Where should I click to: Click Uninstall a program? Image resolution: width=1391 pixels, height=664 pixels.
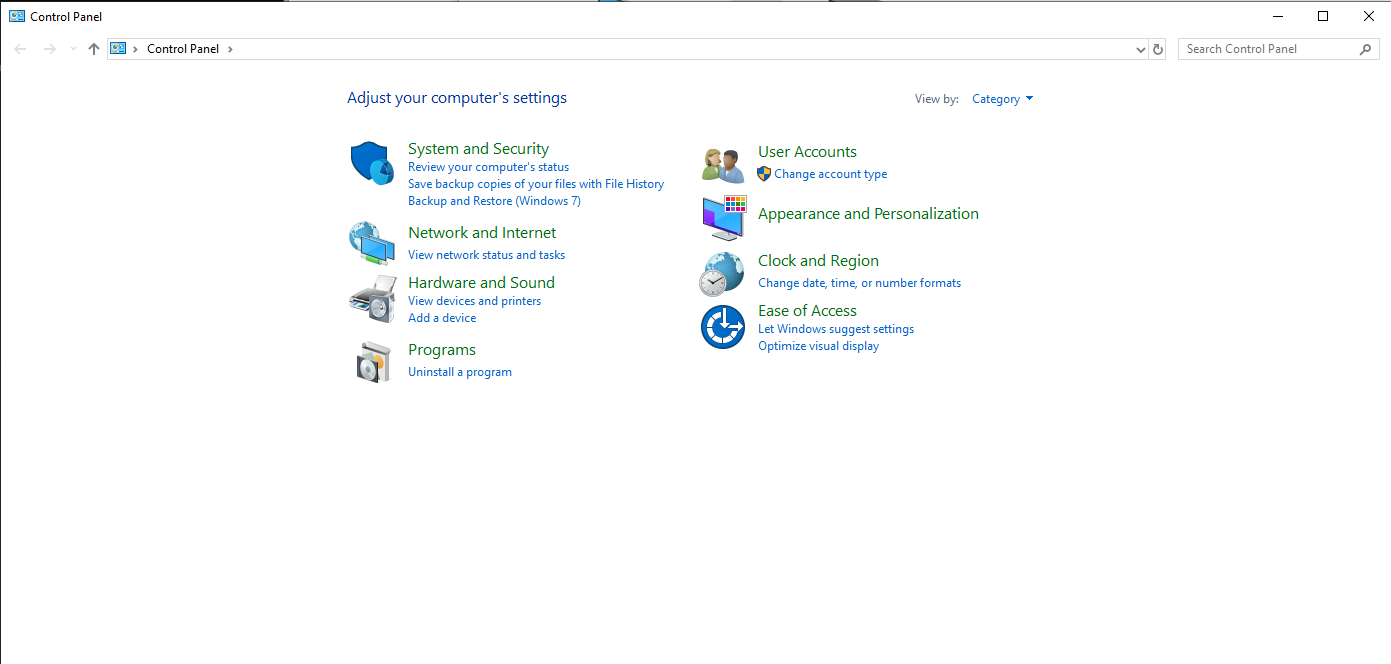pos(460,372)
